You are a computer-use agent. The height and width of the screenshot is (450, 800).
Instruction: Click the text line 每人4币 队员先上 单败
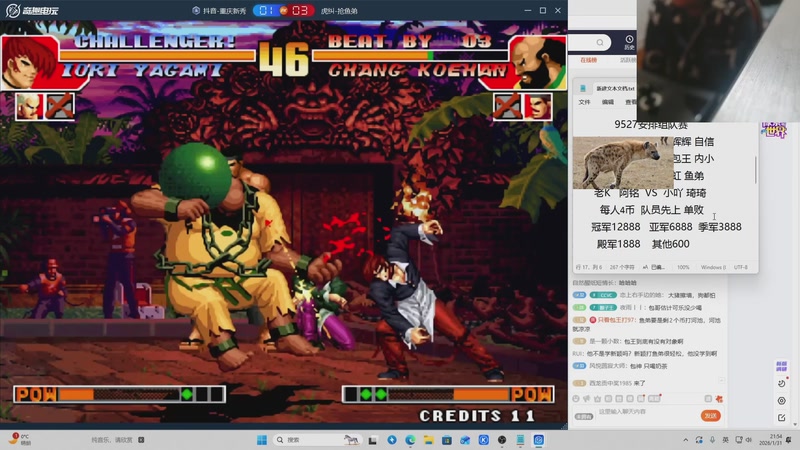[652, 210]
